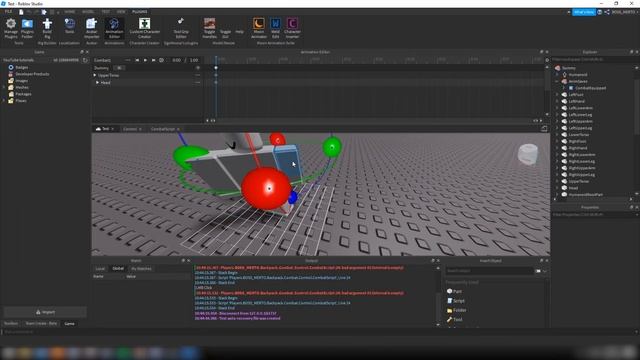
Task: Switch to the CombatScript tab
Action: (163, 129)
